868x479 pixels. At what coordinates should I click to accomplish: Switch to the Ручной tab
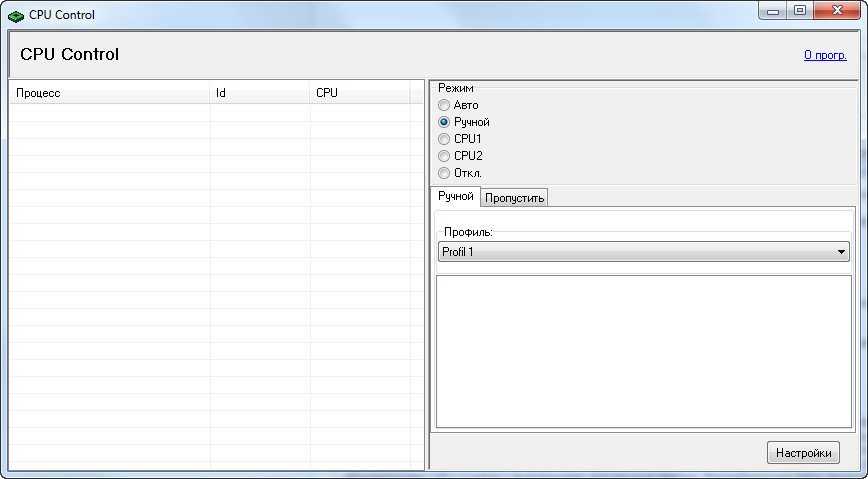pos(455,197)
